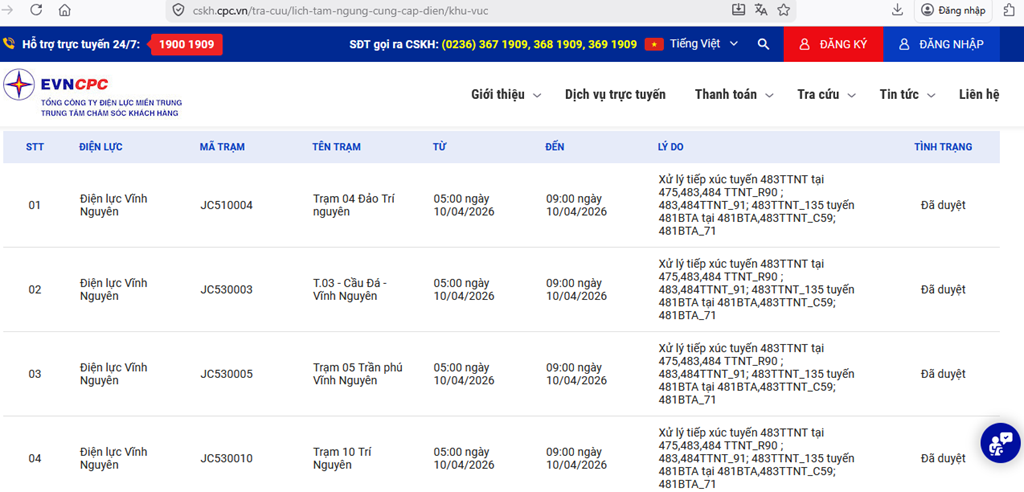1024x492 pixels.
Task: Open the Tin tức menu
Action: (906, 95)
